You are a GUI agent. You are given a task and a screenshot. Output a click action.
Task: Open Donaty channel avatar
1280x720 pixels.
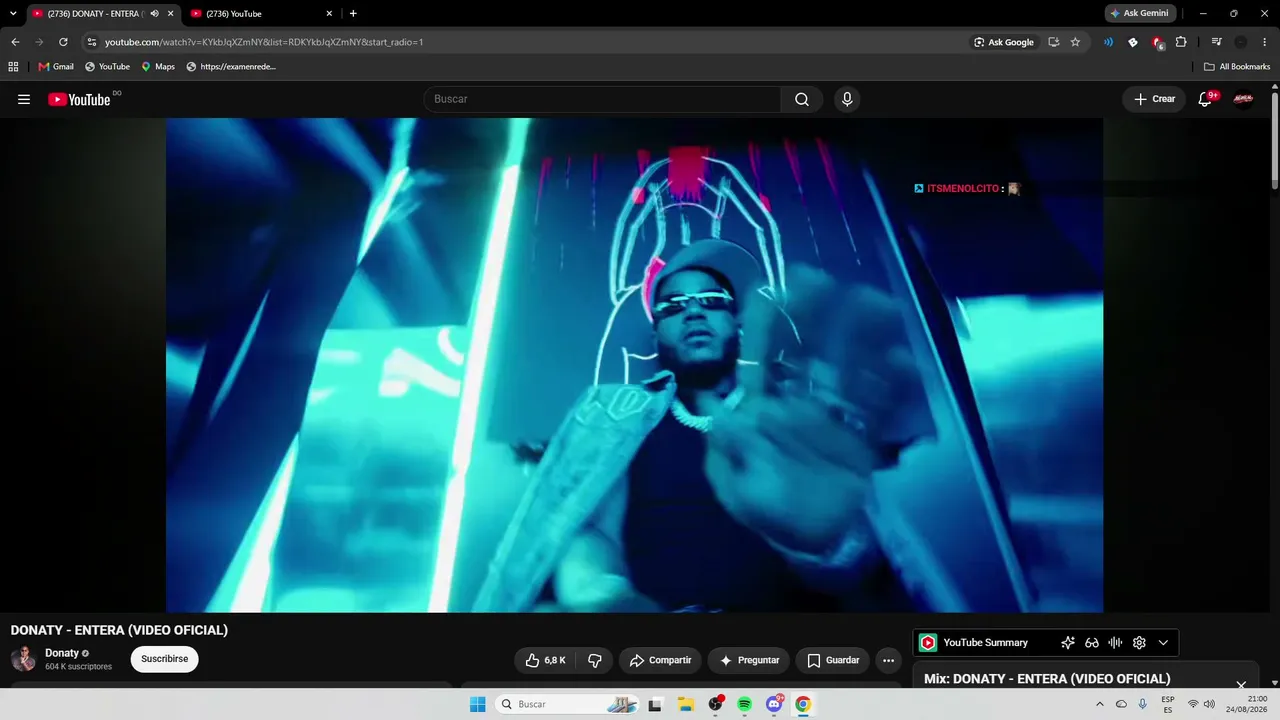23,659
